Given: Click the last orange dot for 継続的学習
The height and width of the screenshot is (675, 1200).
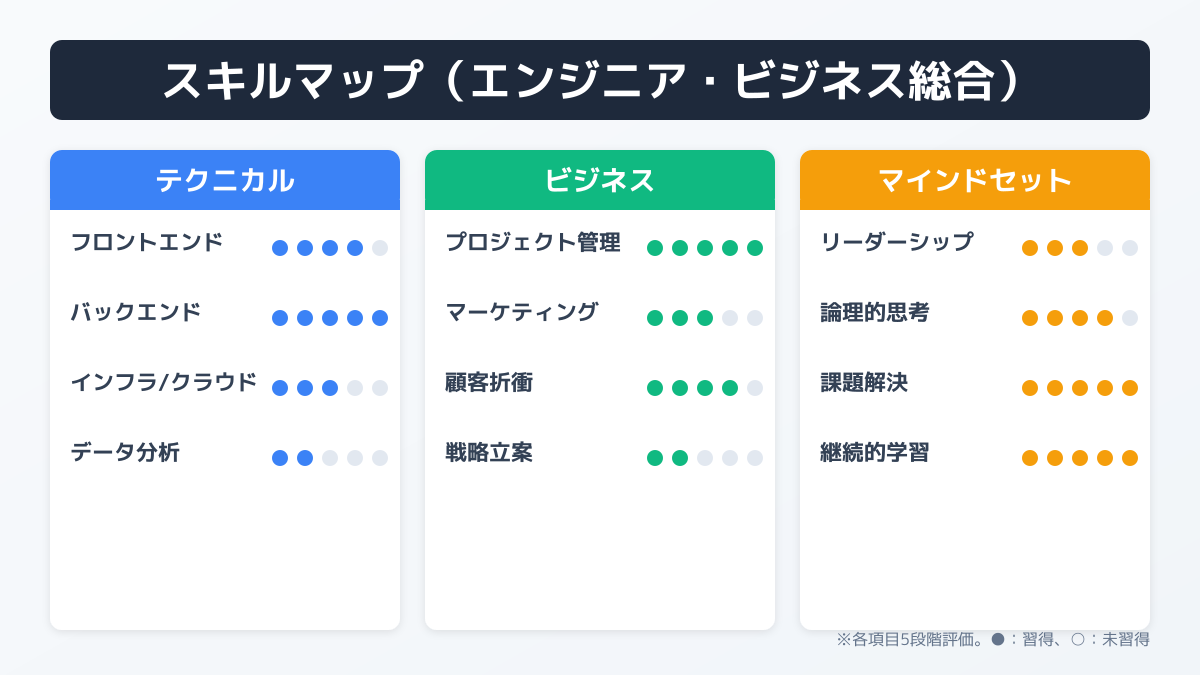Looking at the screenshot, I should [1130, 458].
